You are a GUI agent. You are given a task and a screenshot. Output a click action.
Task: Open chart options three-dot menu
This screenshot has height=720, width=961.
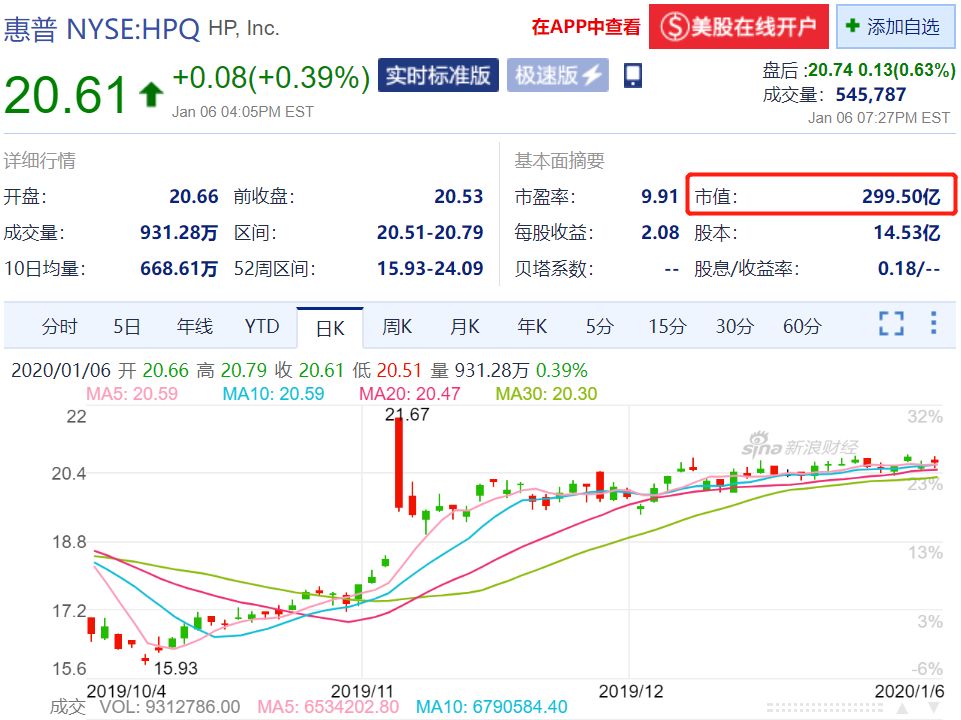[x=933, y=323]
